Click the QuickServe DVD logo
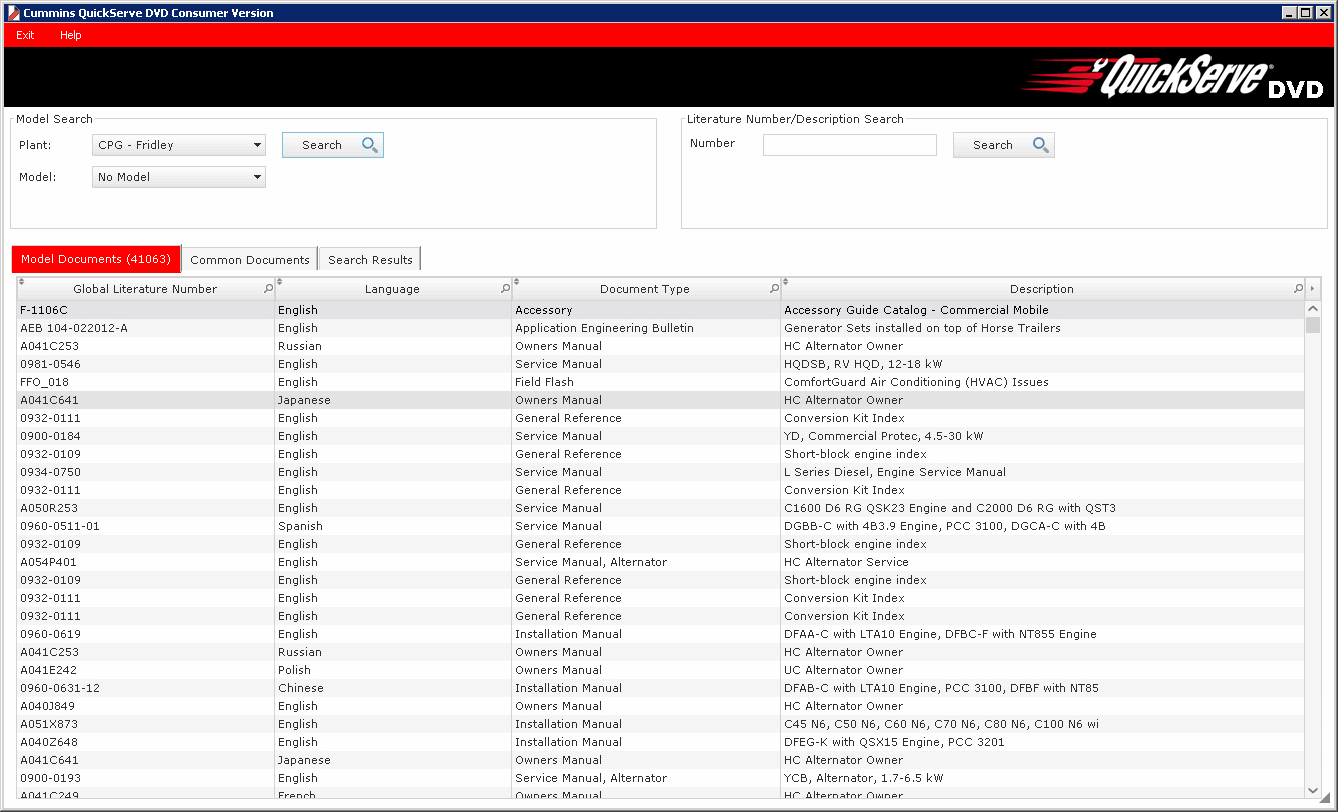 (x=1172, y=78)
